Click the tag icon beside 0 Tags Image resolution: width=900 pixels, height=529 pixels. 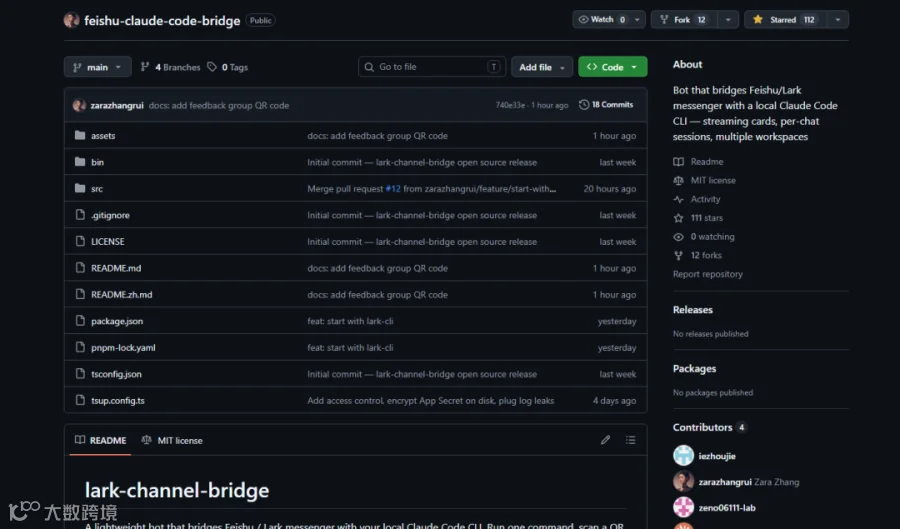click(x=212, y=67)
